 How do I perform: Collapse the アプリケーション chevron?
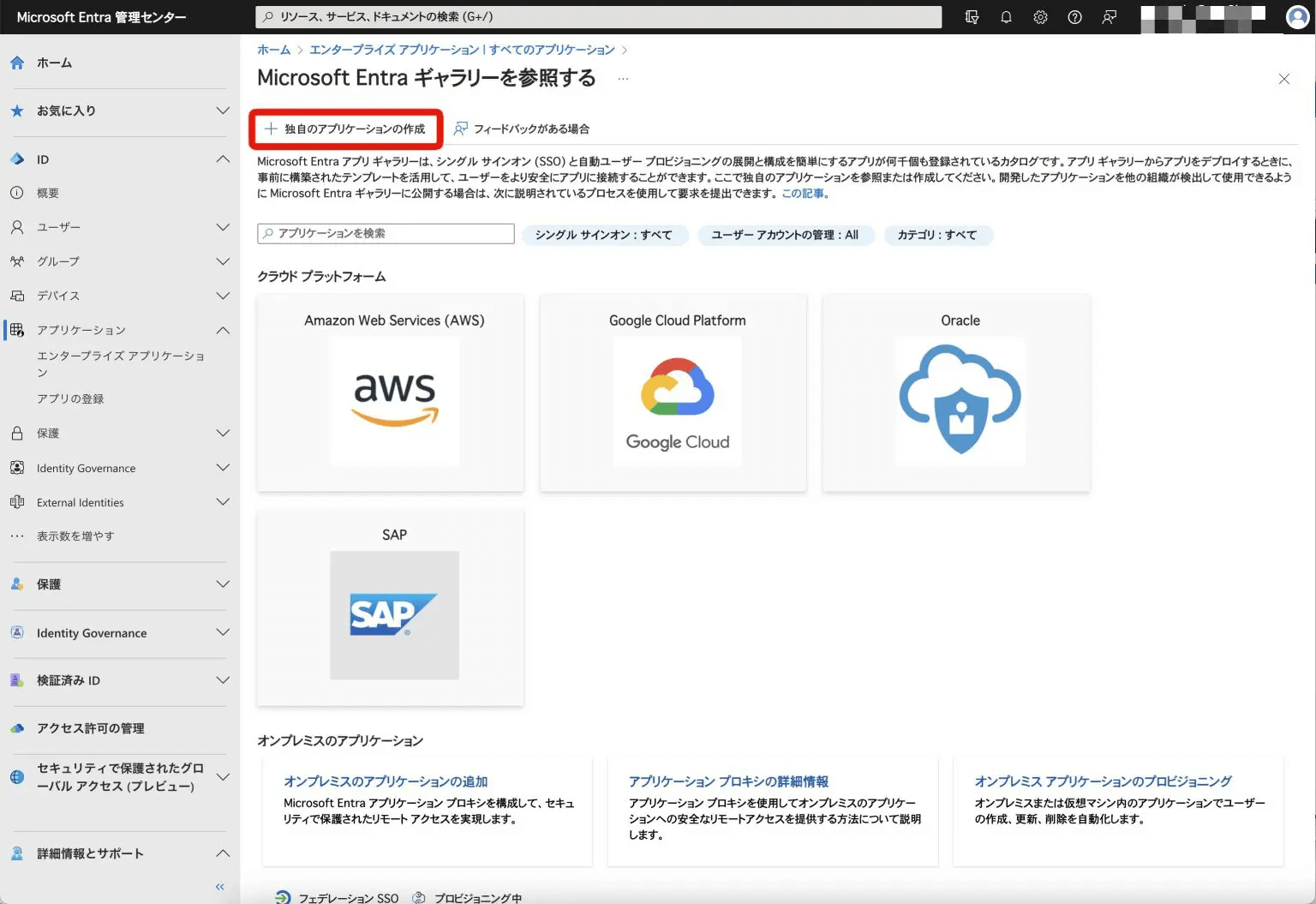coord(223,330)
